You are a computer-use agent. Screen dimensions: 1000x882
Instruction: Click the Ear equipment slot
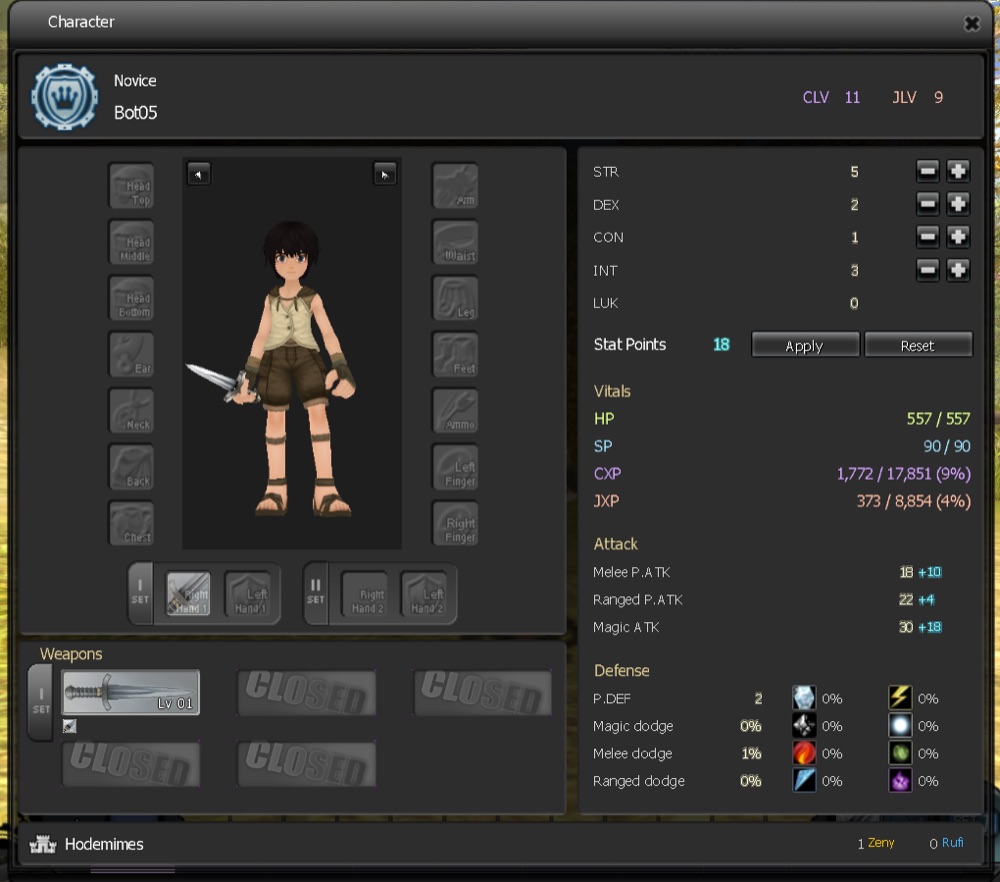(x=131, y=355)
